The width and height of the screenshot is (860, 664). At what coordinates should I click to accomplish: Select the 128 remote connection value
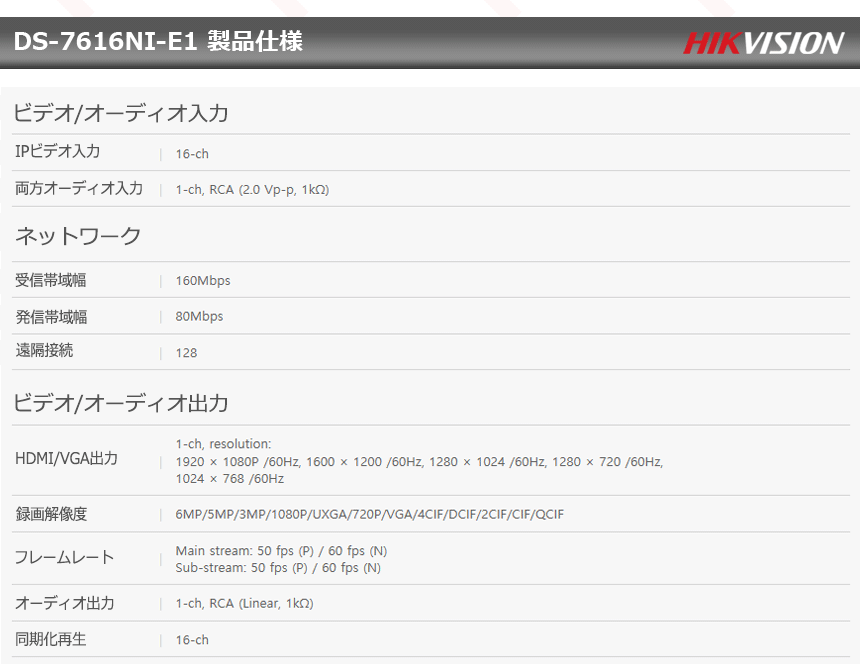tap(186, 353)
